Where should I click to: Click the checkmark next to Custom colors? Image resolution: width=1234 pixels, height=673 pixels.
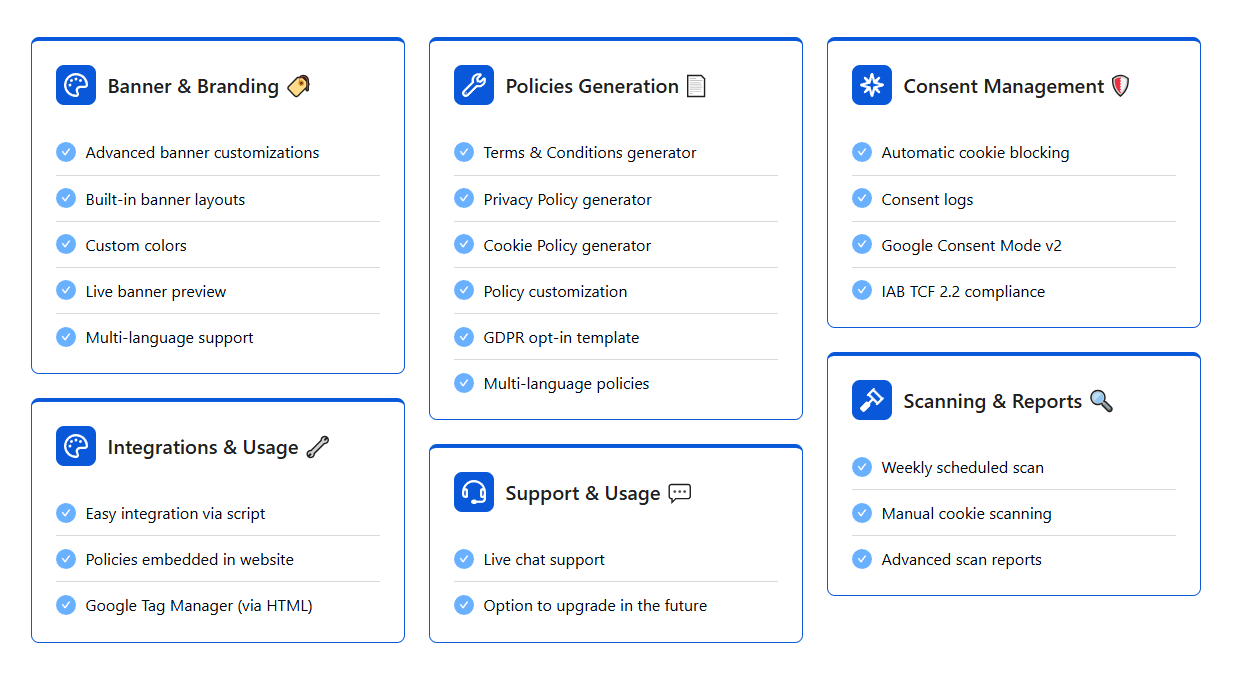coord(66,245)
